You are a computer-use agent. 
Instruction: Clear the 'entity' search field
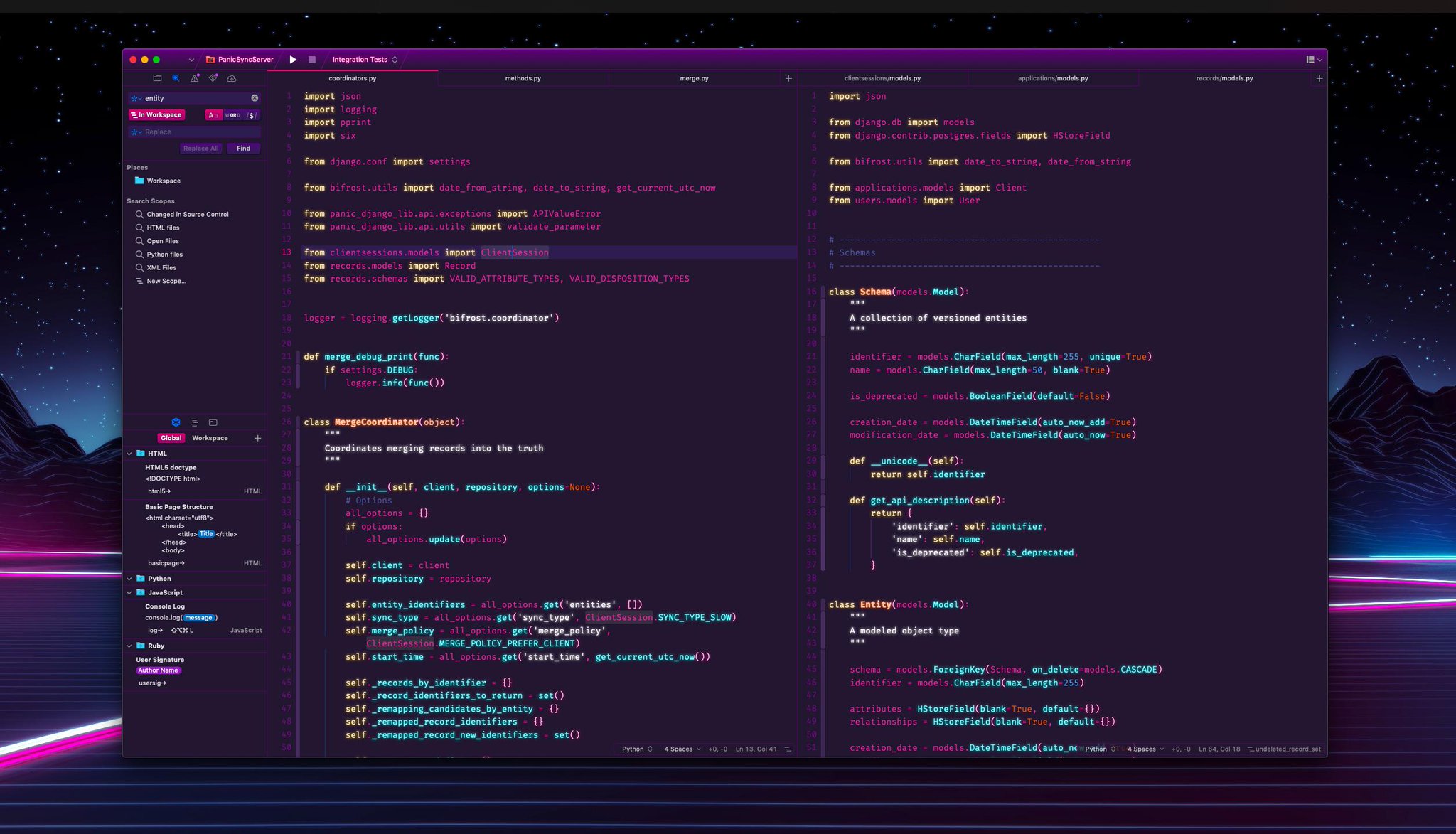coord(255,98)
